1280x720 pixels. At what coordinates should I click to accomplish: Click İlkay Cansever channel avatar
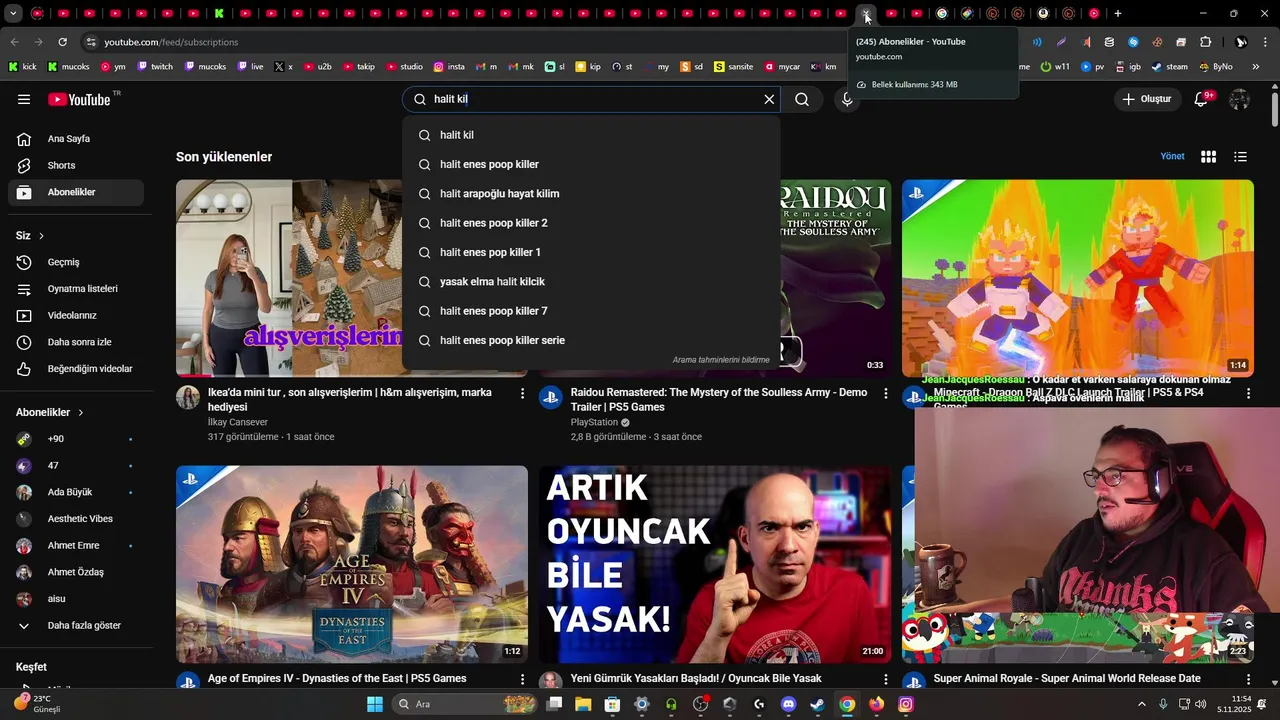[188, 398]
